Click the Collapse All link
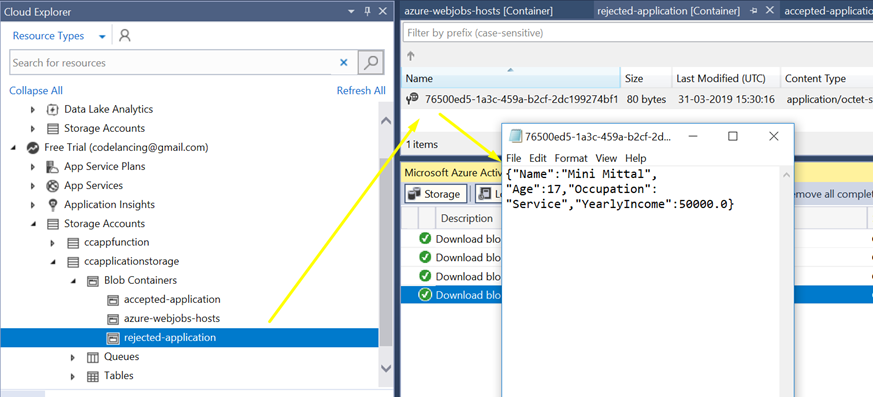873x397 pixels. coord(36,90)
